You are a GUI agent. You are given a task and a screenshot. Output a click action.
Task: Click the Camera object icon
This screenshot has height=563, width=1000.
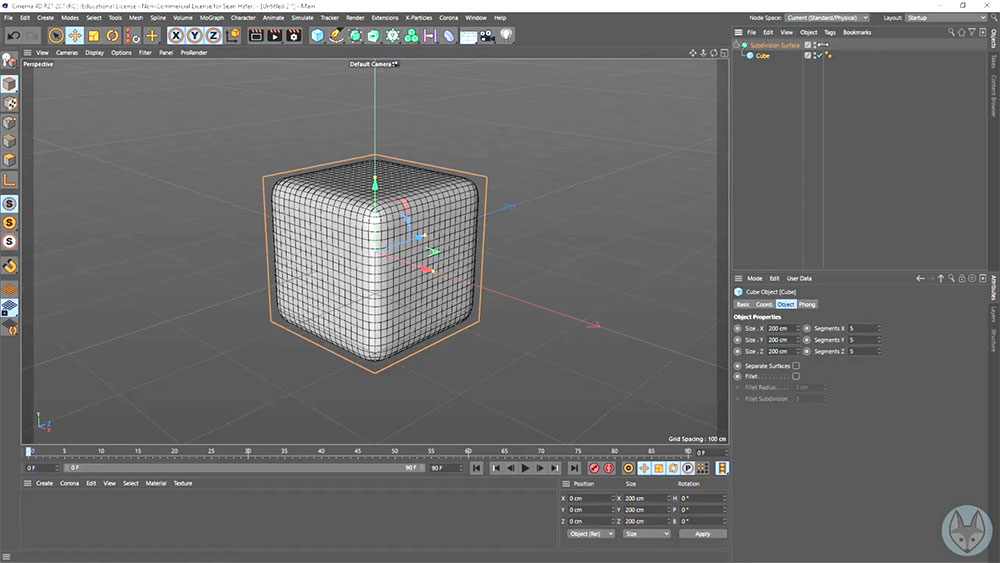click(487, 36)
